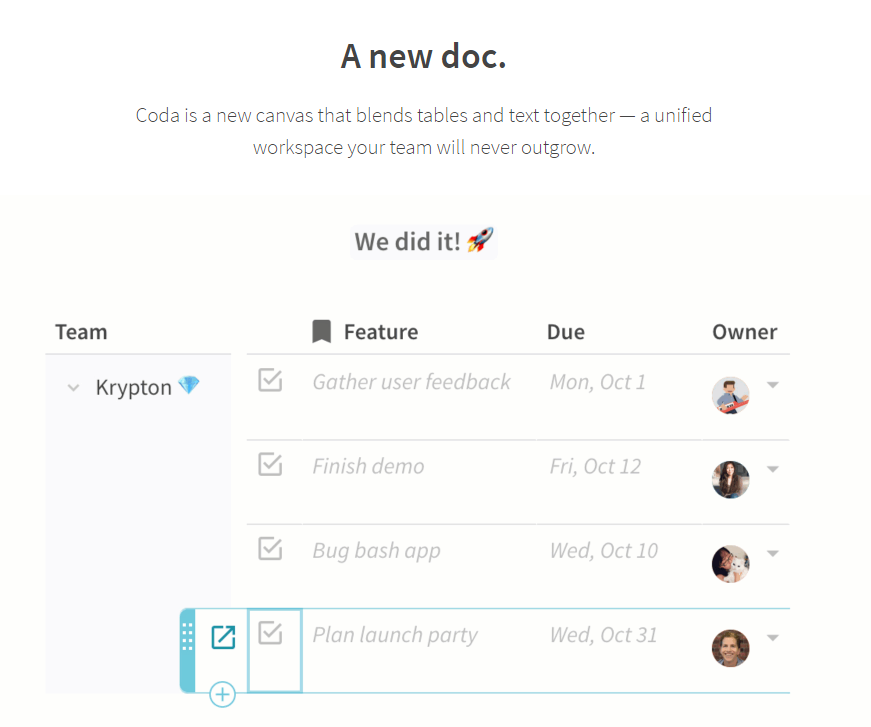
Task: Select the Team column header
Action: (81, 331)
